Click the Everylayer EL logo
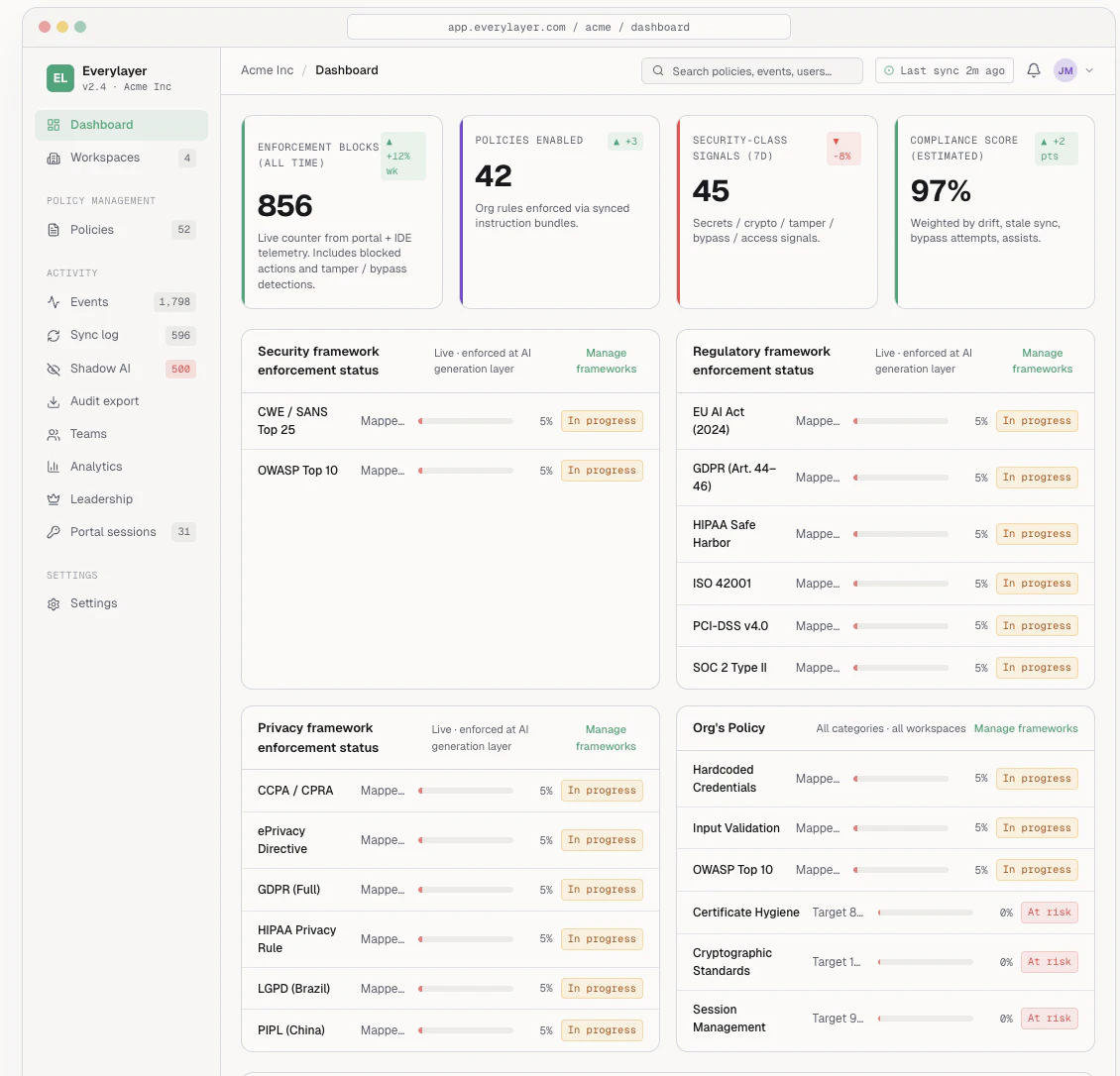Viewport: 1120px width, 1076px height. (x=60, y=77)
